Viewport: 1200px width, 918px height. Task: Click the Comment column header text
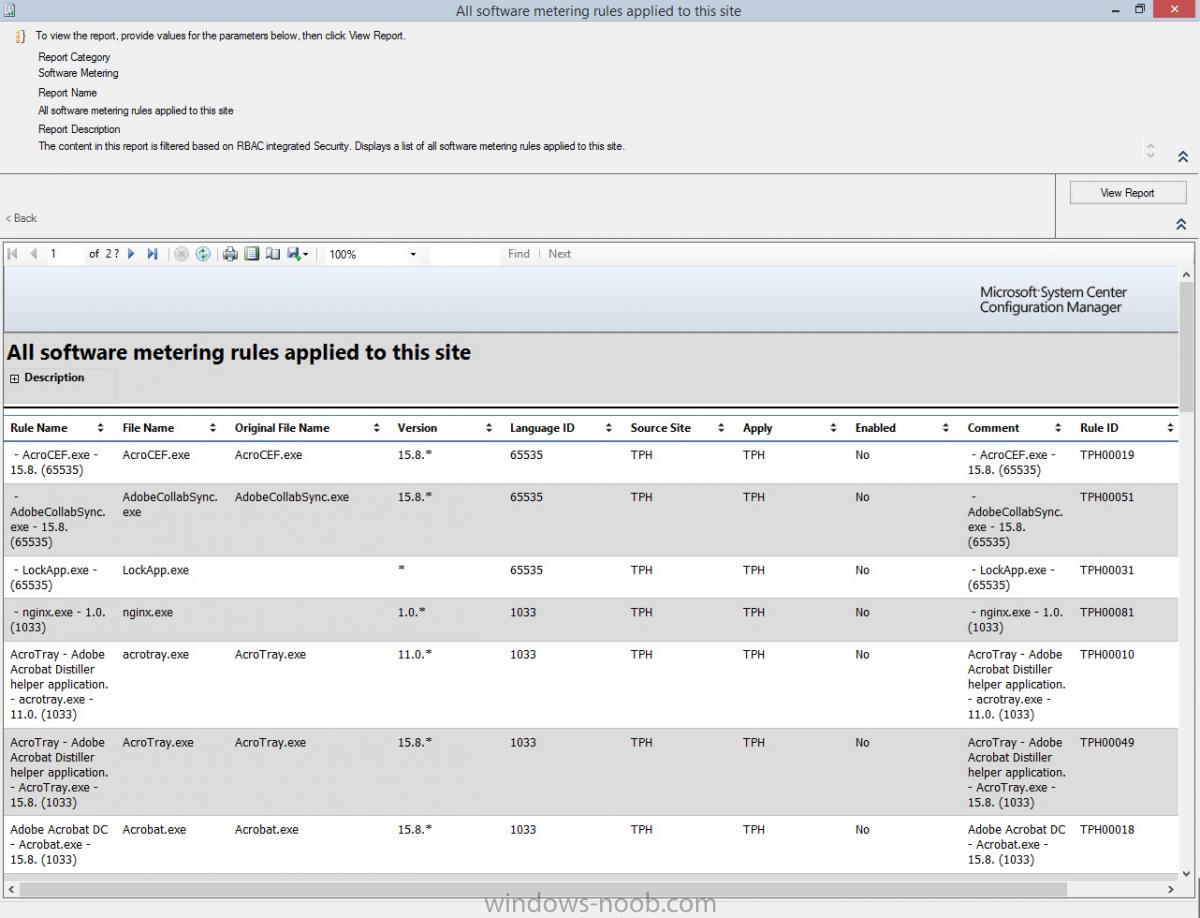(x=993, y=428)
